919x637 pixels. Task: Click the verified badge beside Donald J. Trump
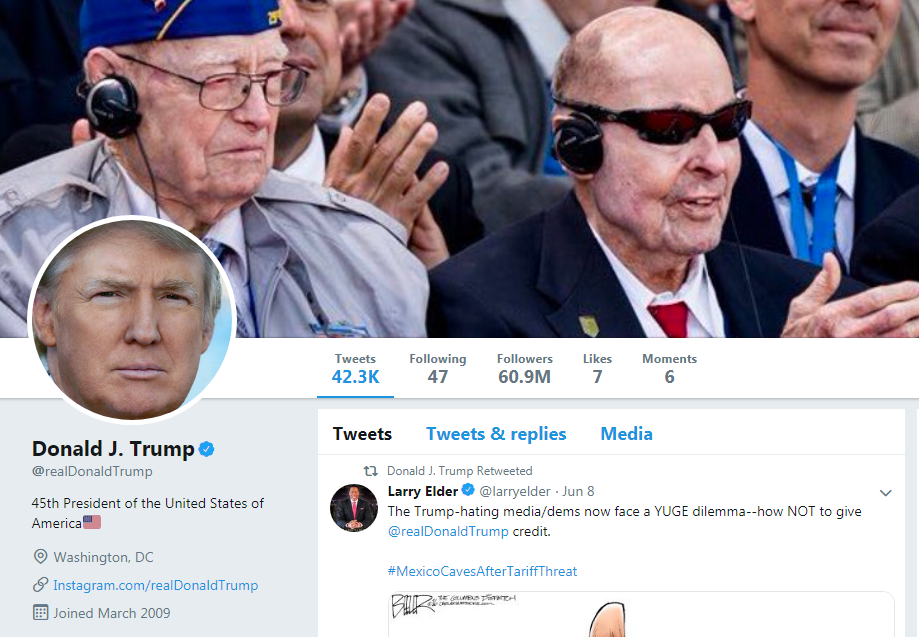[207, 448]
